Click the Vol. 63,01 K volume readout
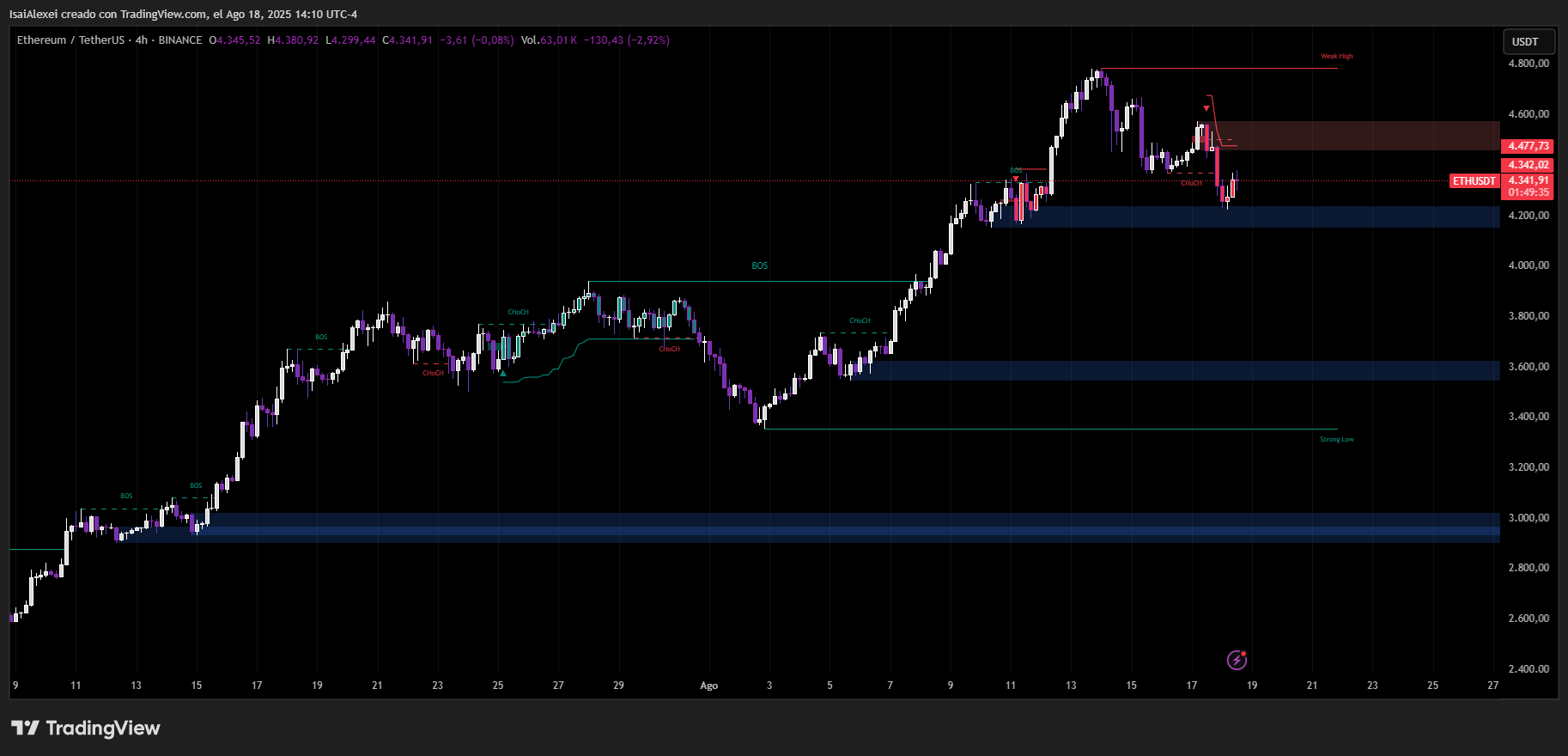Image resolution: width=1568 pixels, height=756 pixels. [x=549, y=40]
